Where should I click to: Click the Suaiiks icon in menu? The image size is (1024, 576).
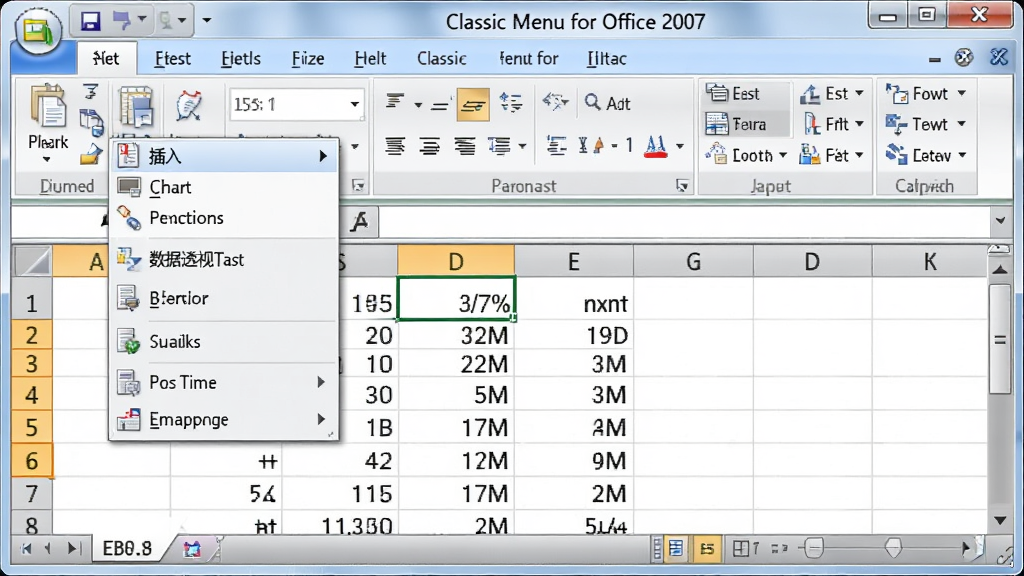coord(129,341)
